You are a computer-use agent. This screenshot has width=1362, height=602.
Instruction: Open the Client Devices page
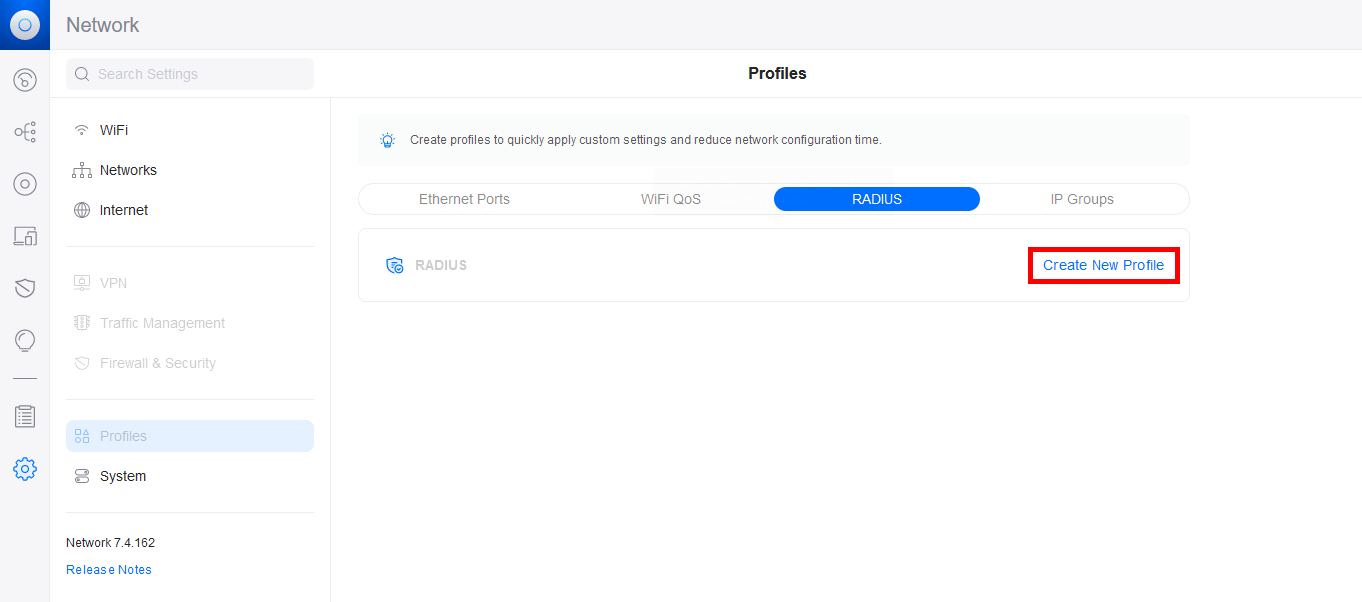point(24,236)
